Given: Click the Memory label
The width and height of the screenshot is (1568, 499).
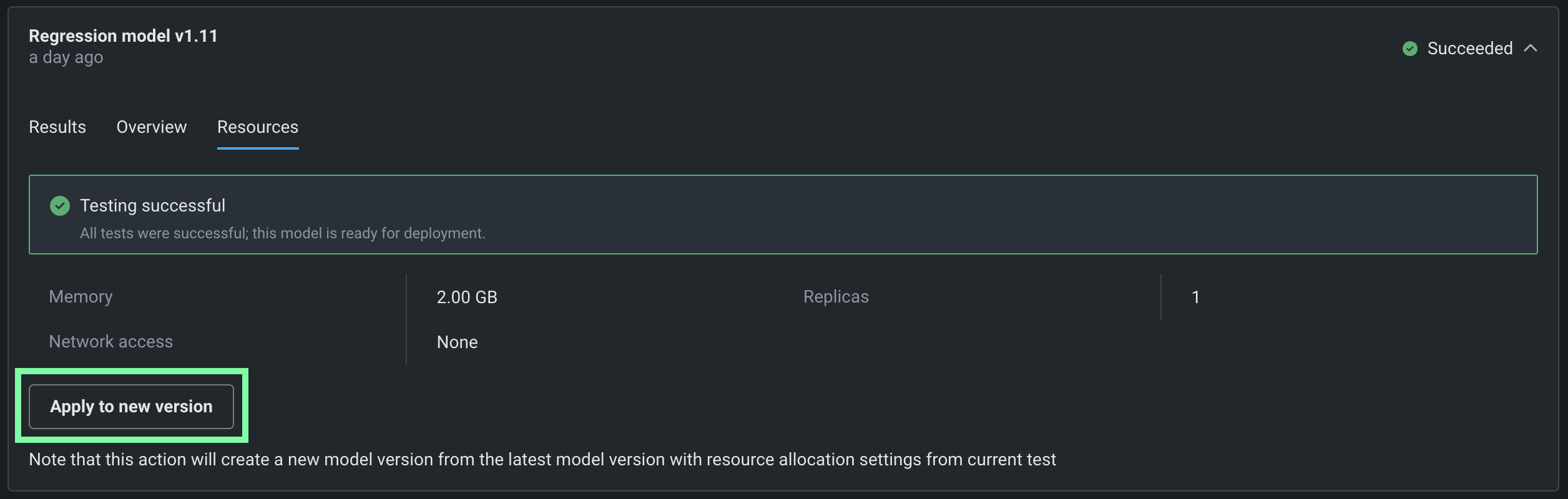Looking at the screenshot, I should [81, 297].
